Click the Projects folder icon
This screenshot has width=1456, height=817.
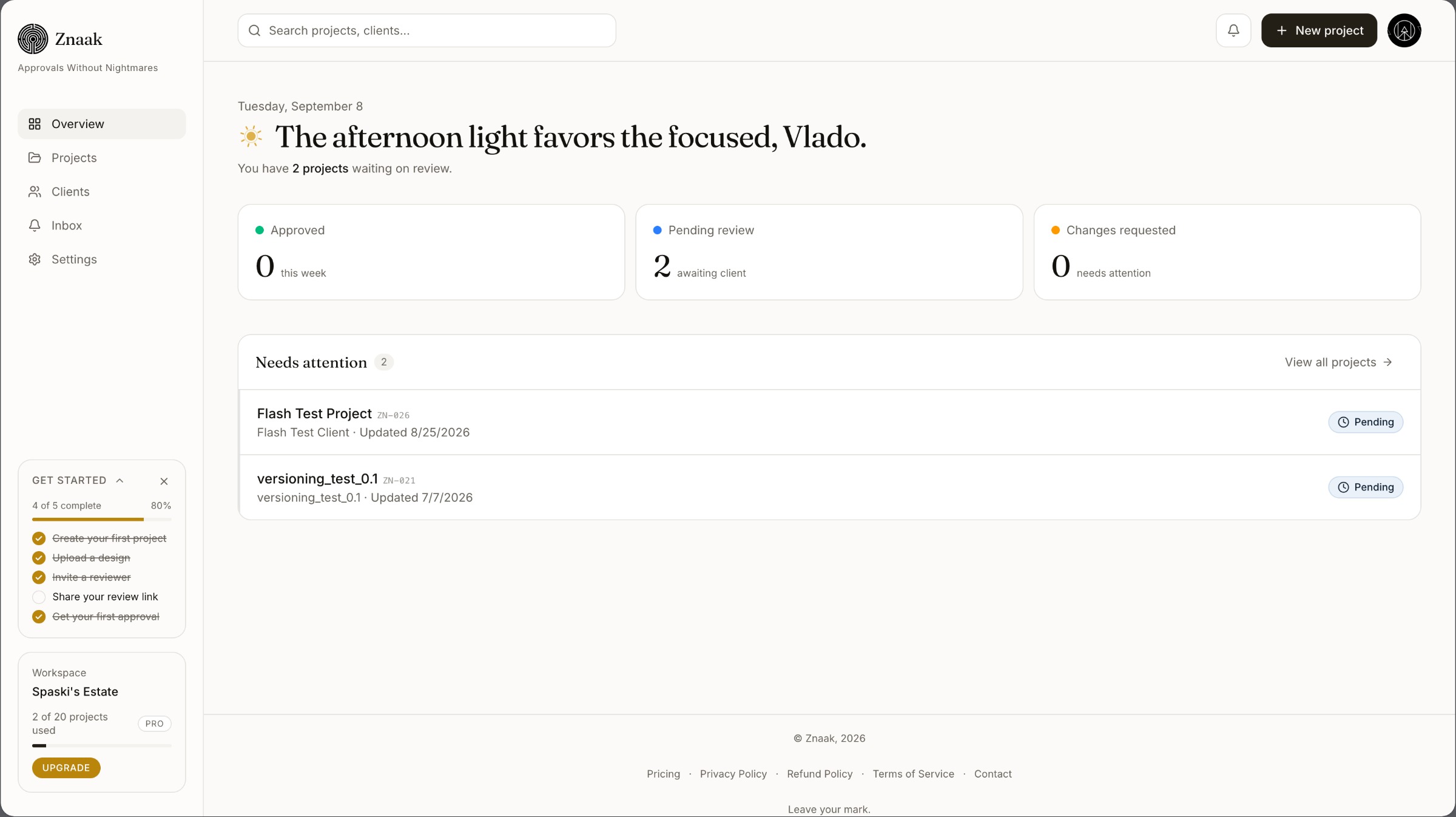[35, 158]
